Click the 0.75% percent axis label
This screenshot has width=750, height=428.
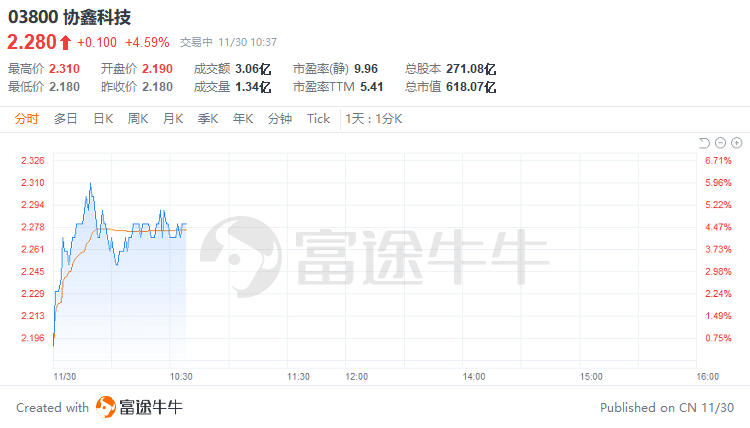pos(718,338)
